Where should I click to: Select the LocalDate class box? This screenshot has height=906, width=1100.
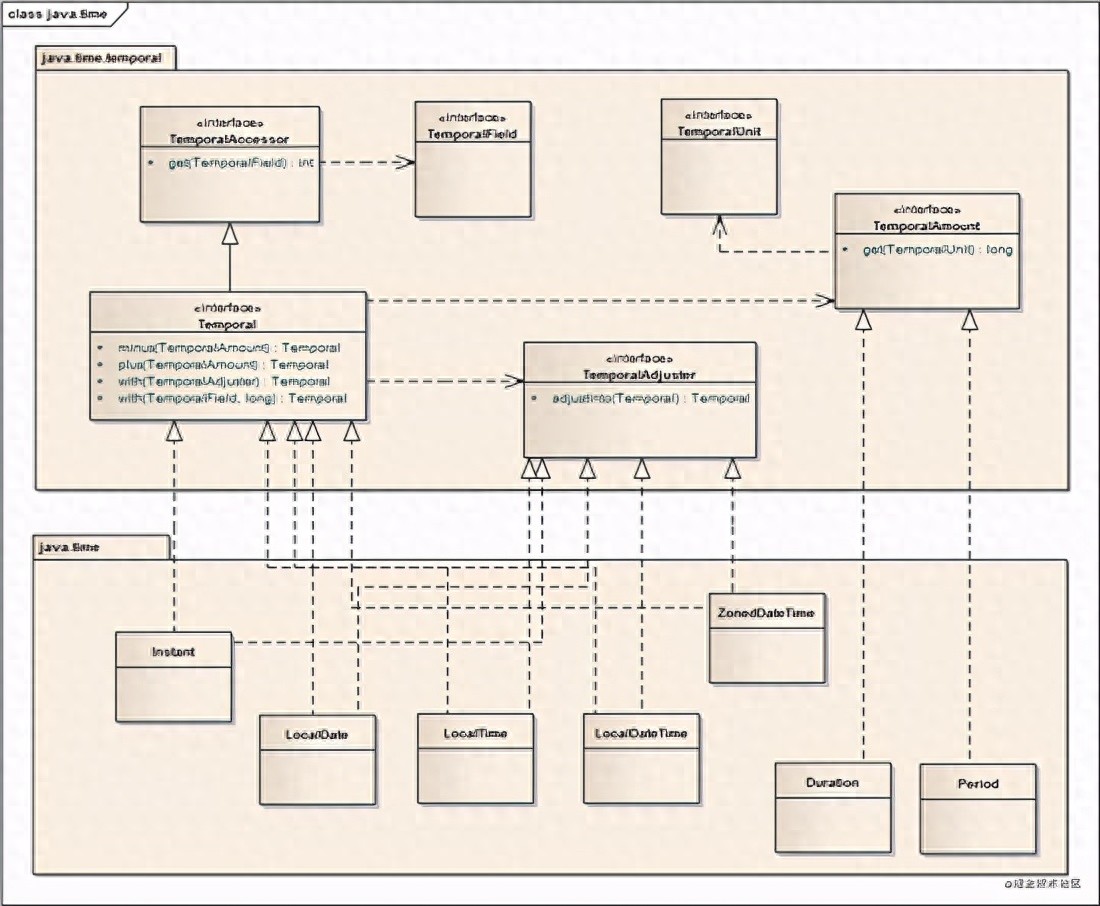(317, 759)
